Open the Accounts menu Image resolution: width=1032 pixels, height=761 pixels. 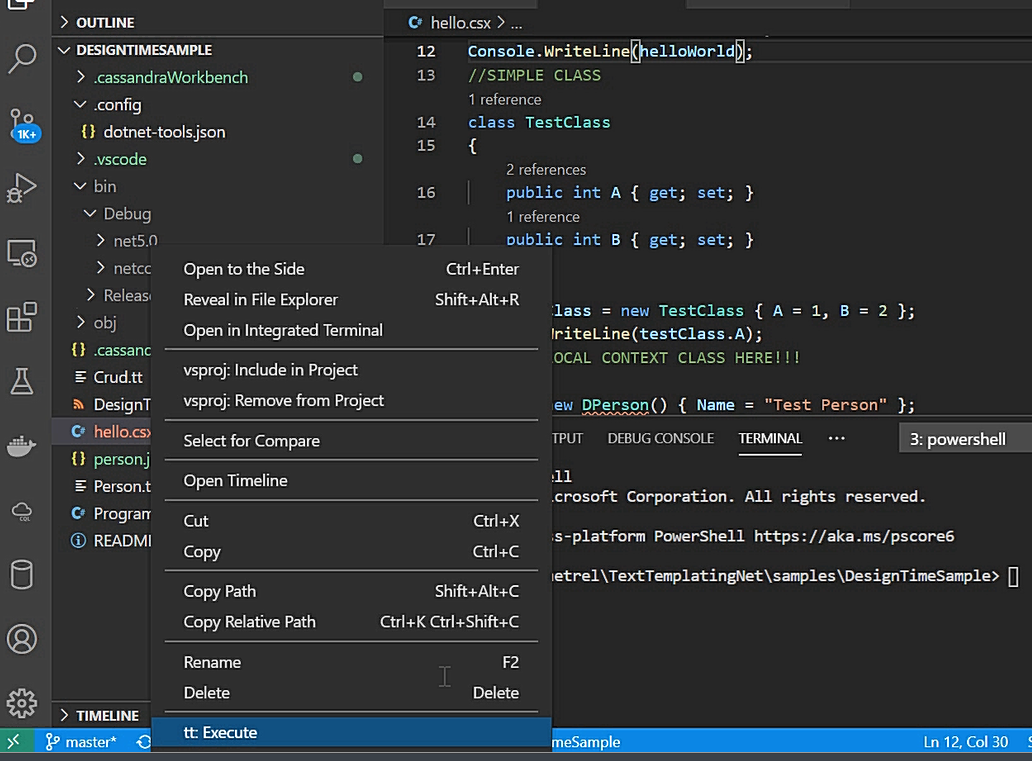click(22, 639)
